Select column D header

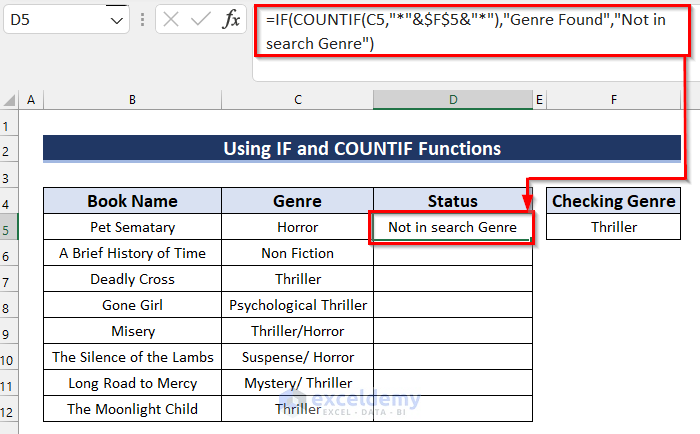coord(453,99)
